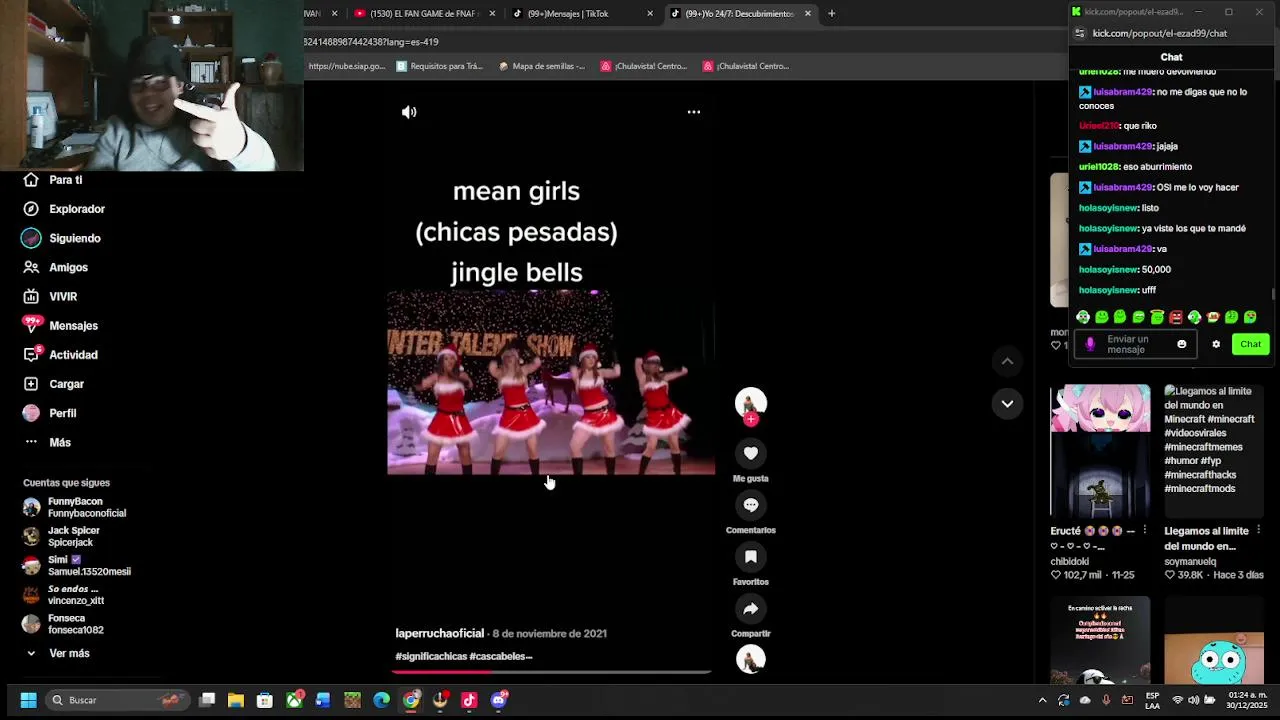
Task: Go to previous video with up chevron
Action: pyautogui.click(x=1007, y=361)
